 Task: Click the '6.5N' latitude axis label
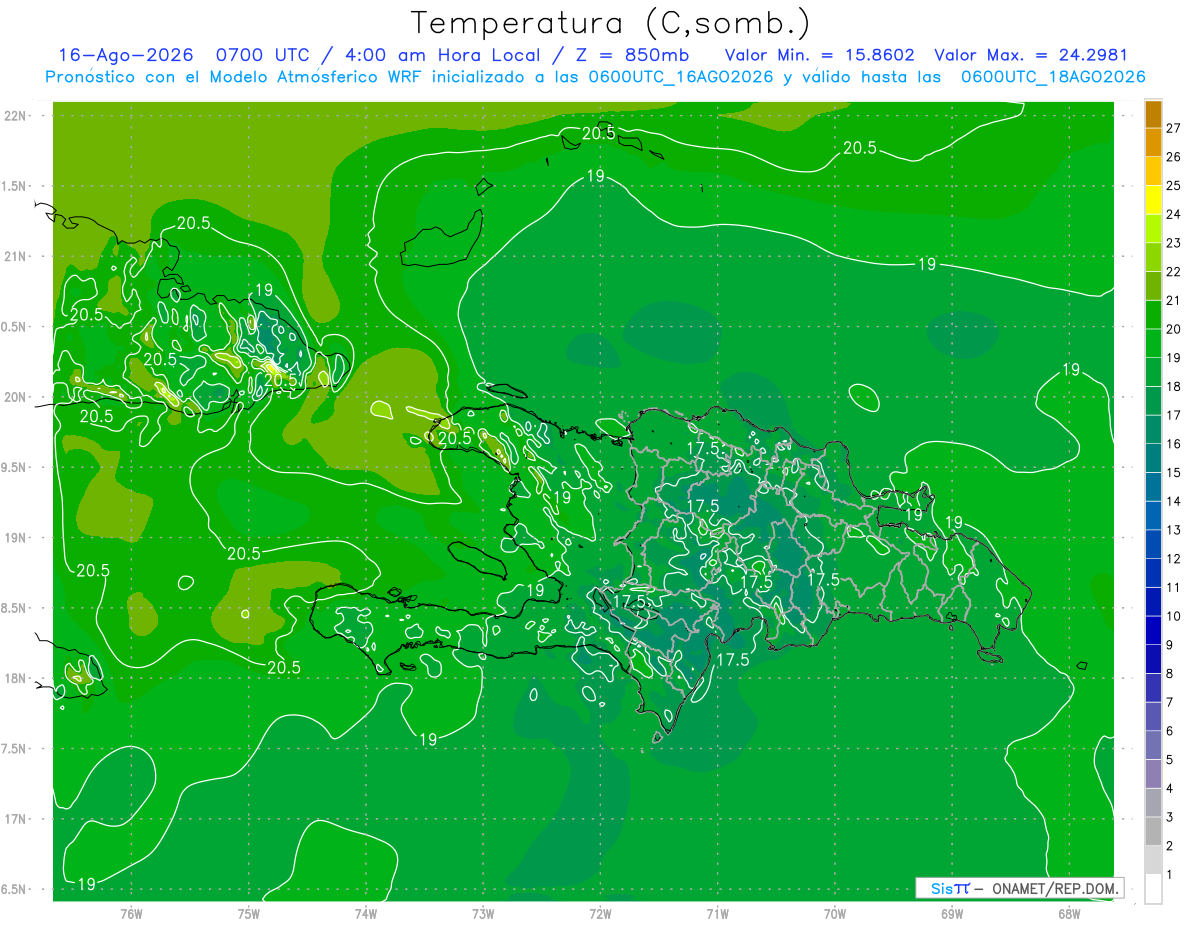click(15, 889)
